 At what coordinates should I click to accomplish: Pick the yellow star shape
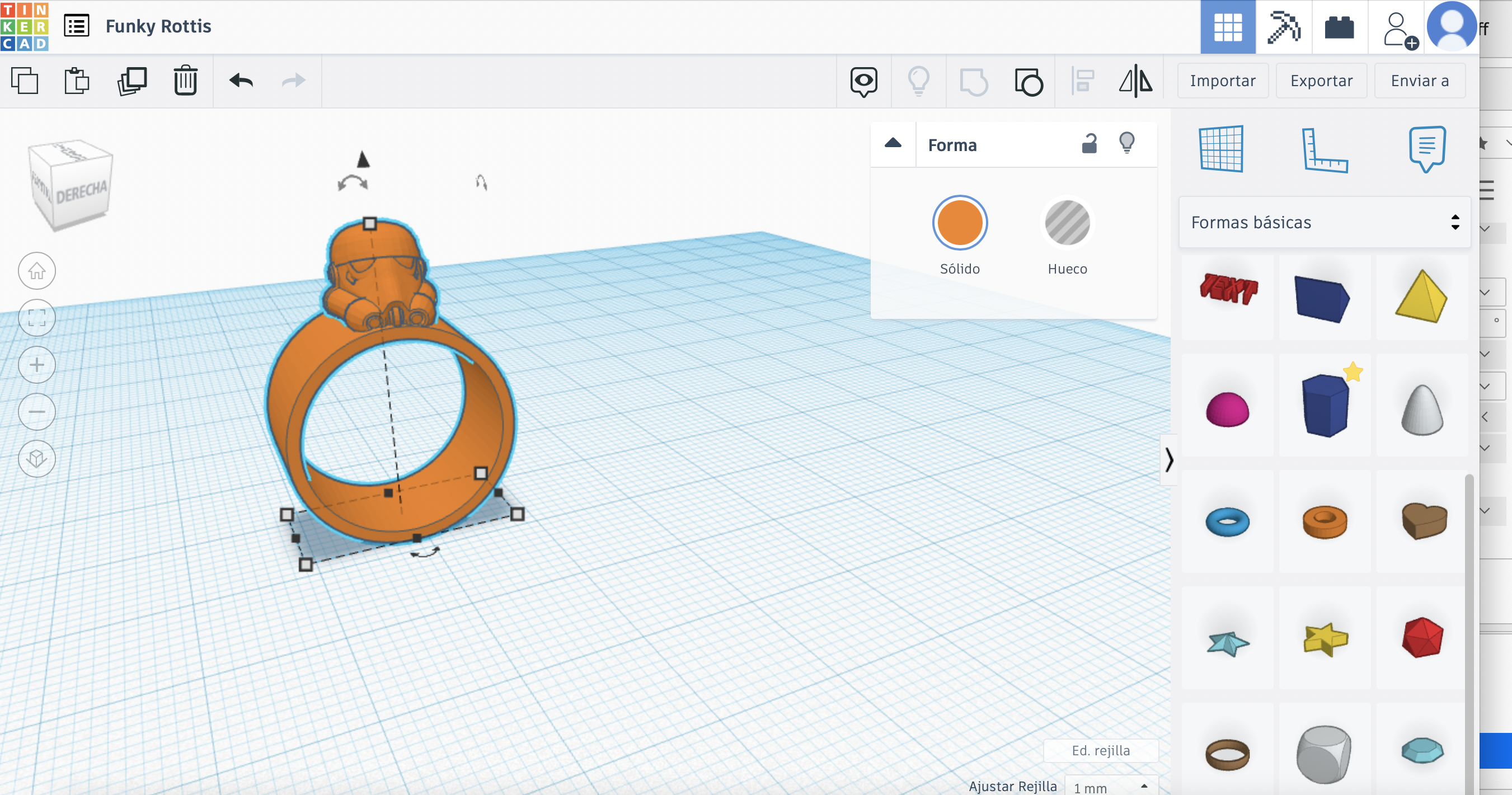pyautogui.click(x=1325, y=639)
